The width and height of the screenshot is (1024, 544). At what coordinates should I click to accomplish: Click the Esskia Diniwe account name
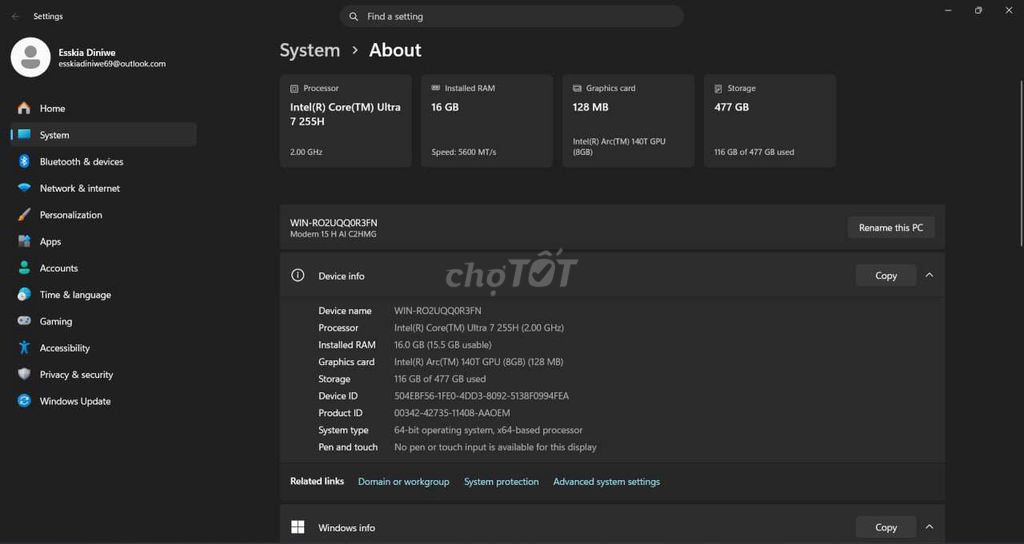click(x=87, y=52)
